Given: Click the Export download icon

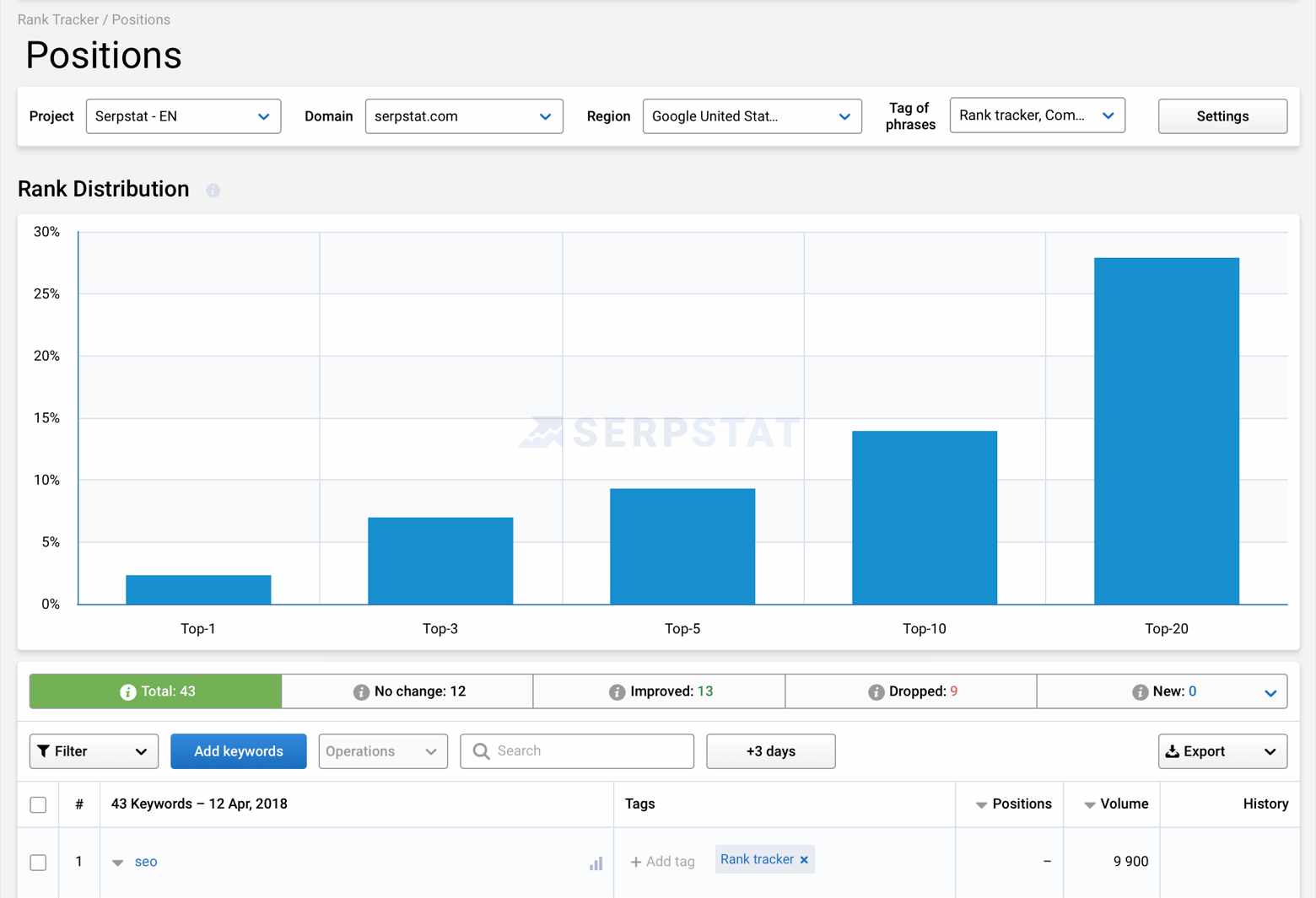Looking at the screenshot, I should coord(1173,750).
